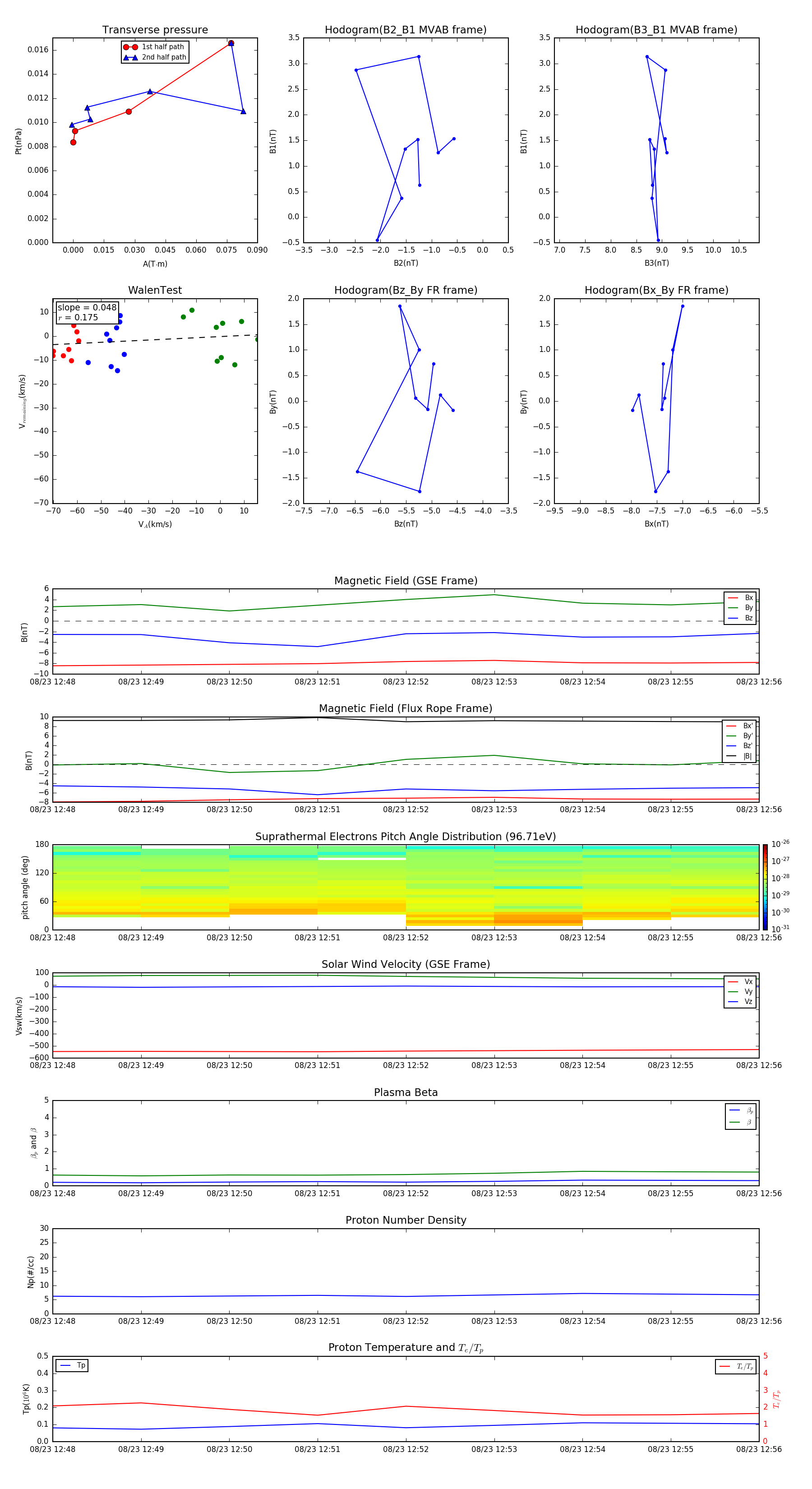
Task: Click the '2nd half path' legend entry
Action: pos(155,57)
